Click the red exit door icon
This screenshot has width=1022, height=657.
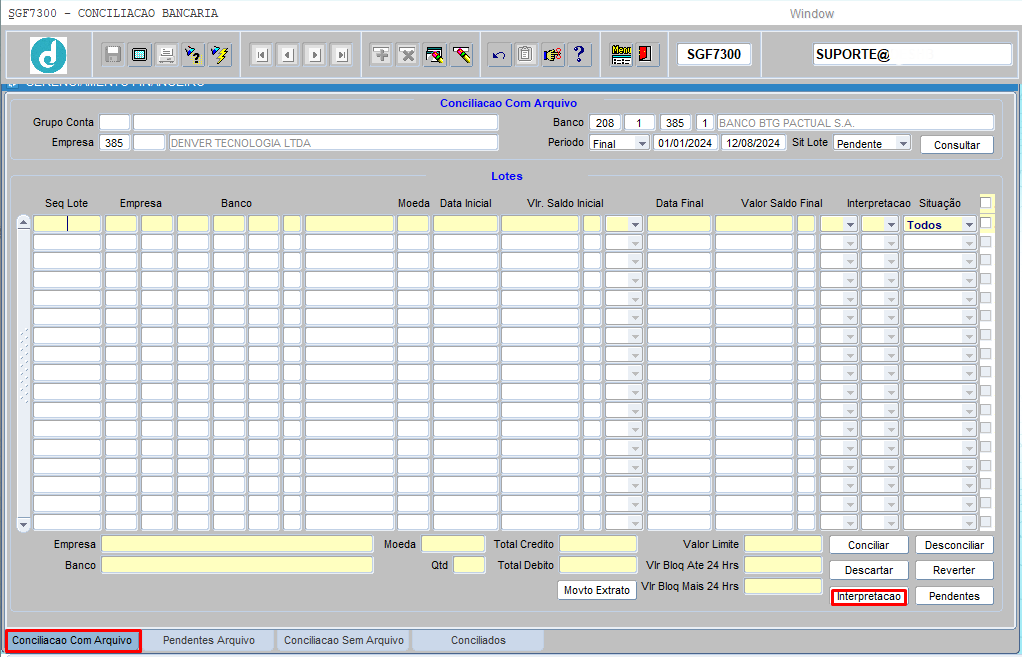coord(647,55)
